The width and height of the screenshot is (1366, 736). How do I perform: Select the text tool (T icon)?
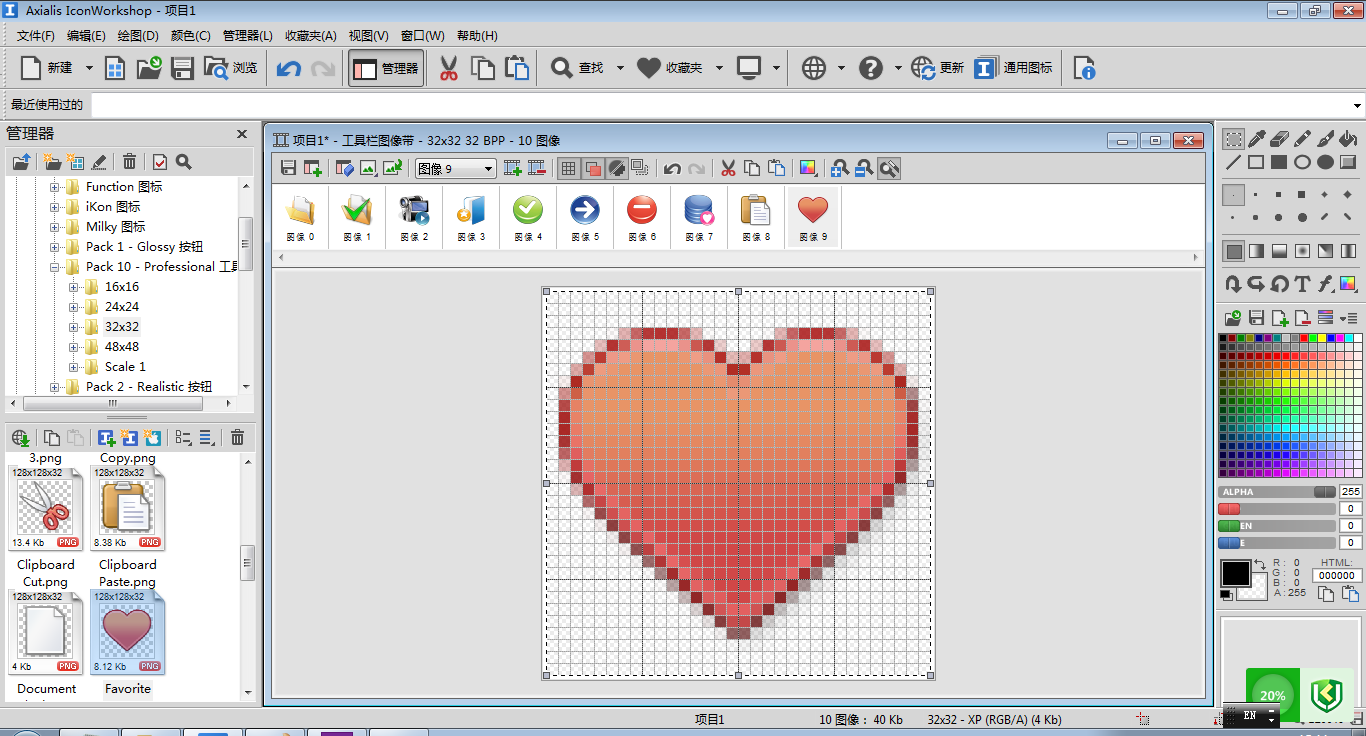(1302, 284)
